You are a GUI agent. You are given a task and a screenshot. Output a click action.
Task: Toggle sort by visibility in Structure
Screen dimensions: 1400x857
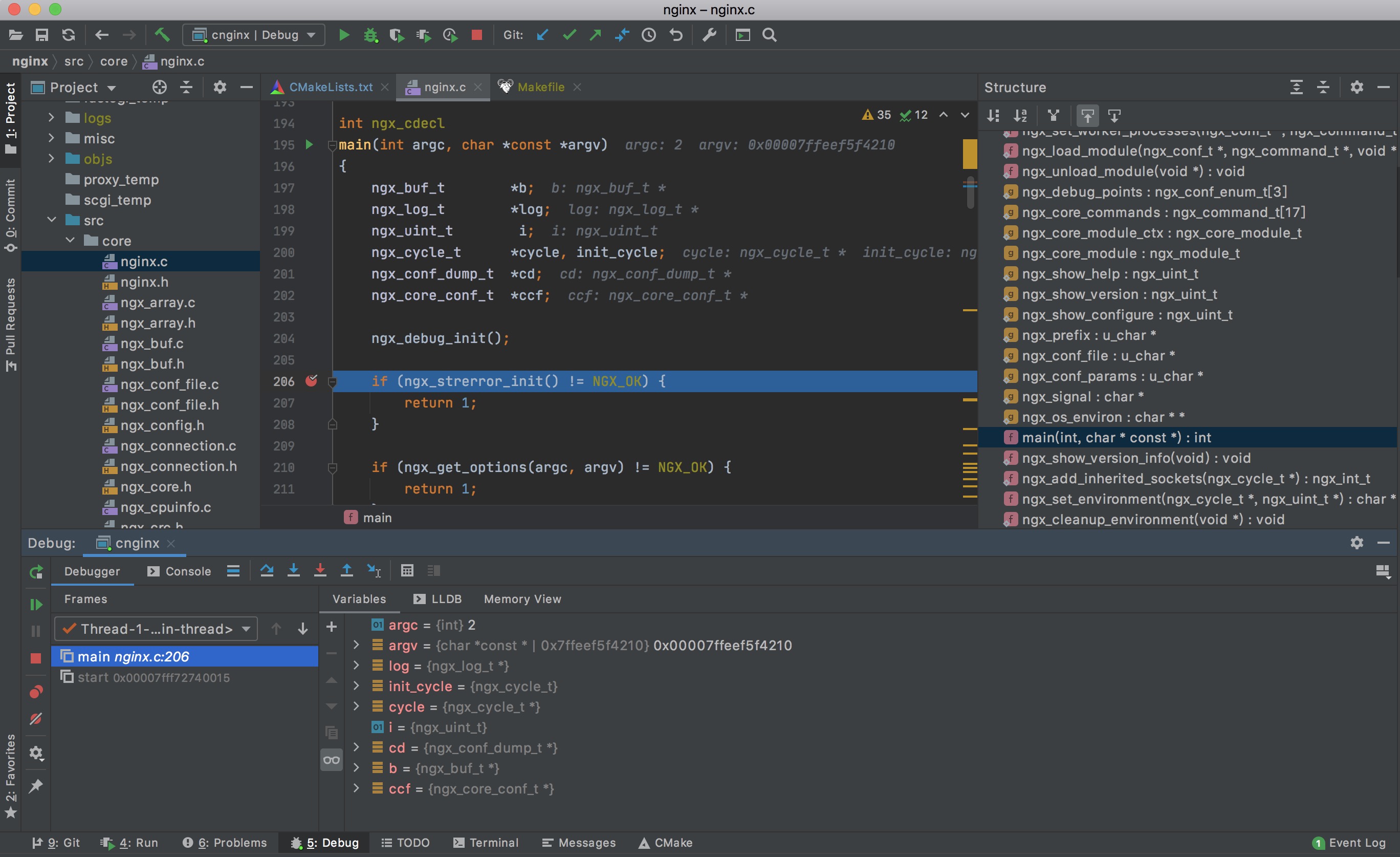993,116
